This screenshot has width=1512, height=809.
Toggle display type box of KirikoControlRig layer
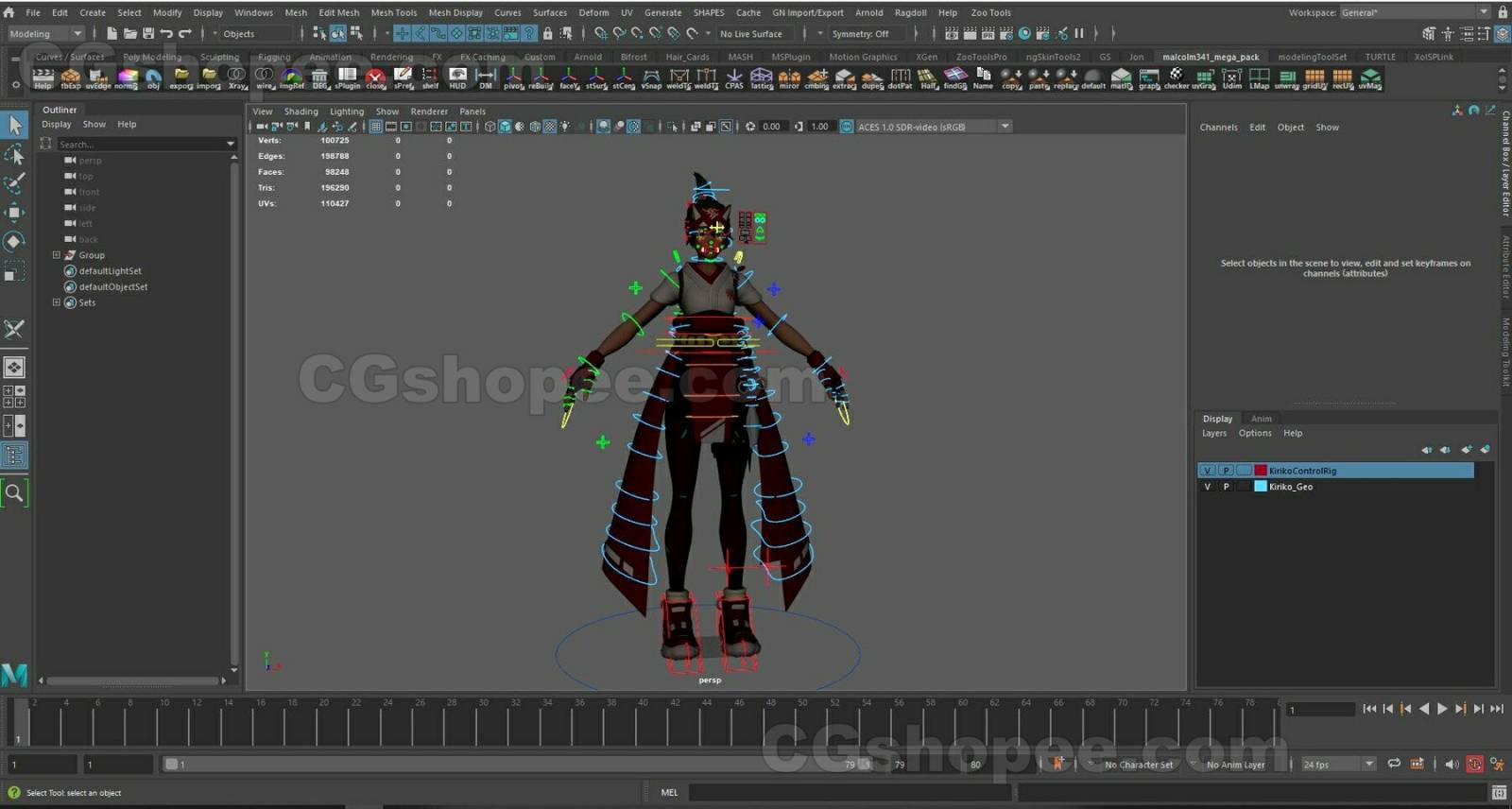click(x=1245, y=471)
